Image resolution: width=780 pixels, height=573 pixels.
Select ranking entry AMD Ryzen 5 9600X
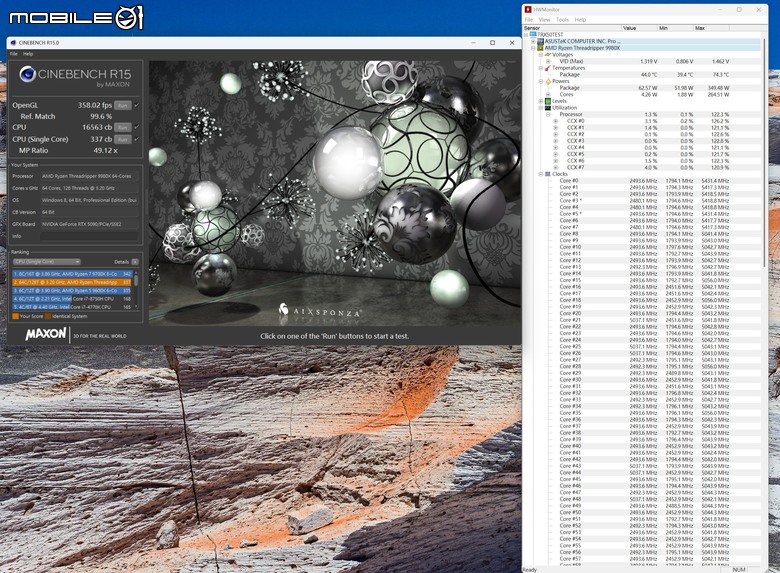click(72, 290)
